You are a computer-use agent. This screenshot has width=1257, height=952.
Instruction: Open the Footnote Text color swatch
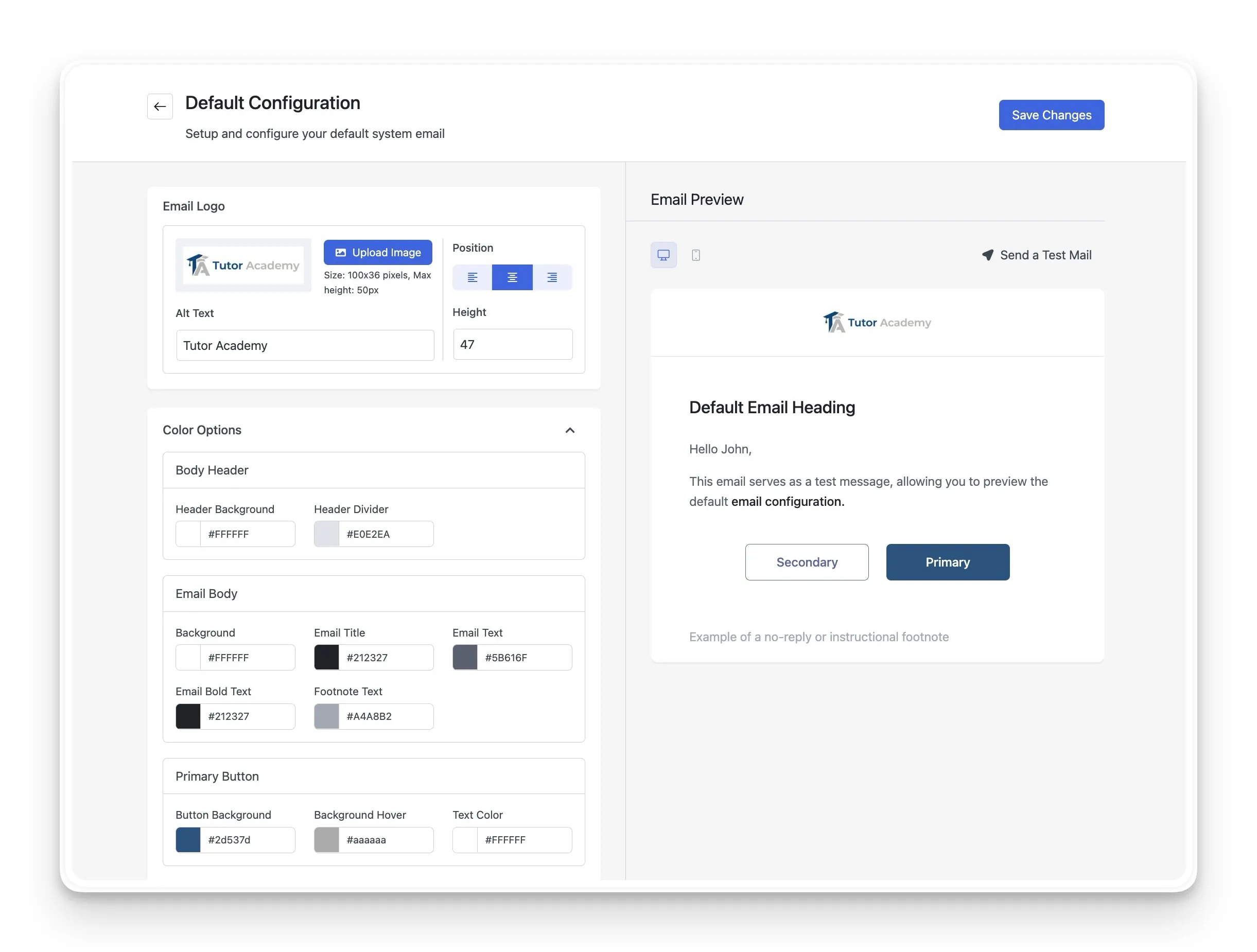pos(326,716)
